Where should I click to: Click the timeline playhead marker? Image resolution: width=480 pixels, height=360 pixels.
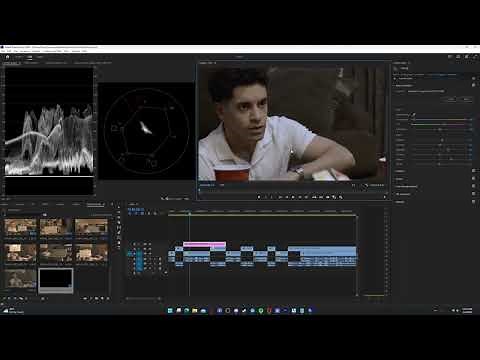[x=190, y=214]
